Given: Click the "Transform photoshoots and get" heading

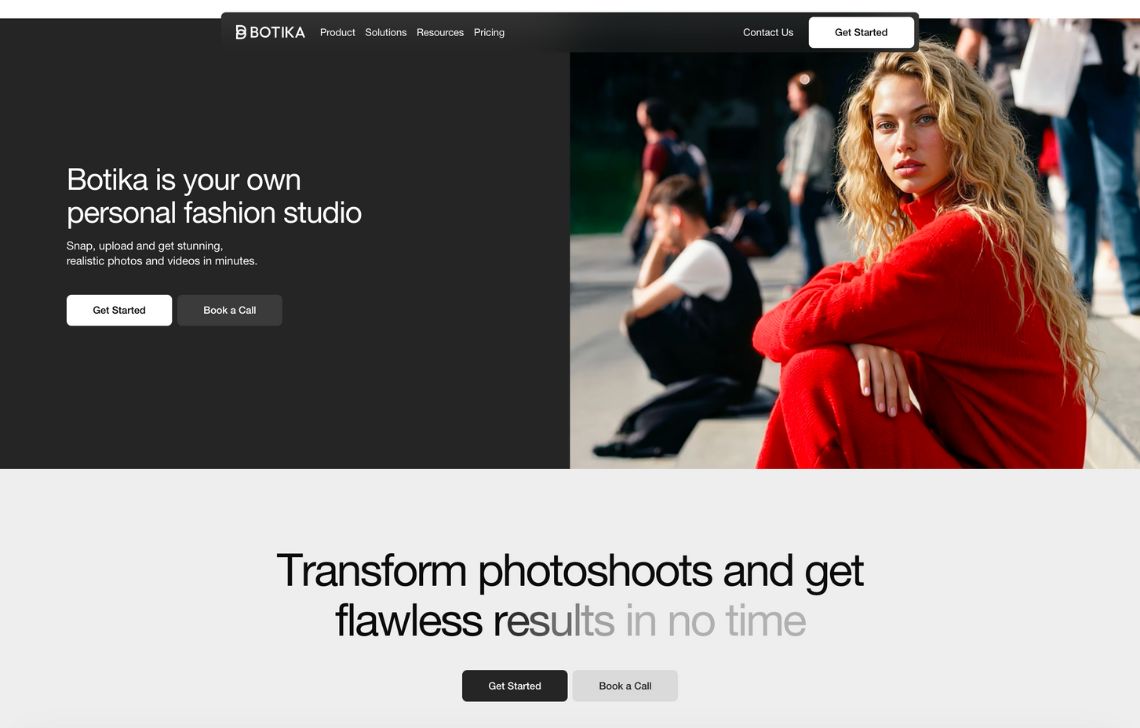Looking at the screenshot, I should coord(569,570).
